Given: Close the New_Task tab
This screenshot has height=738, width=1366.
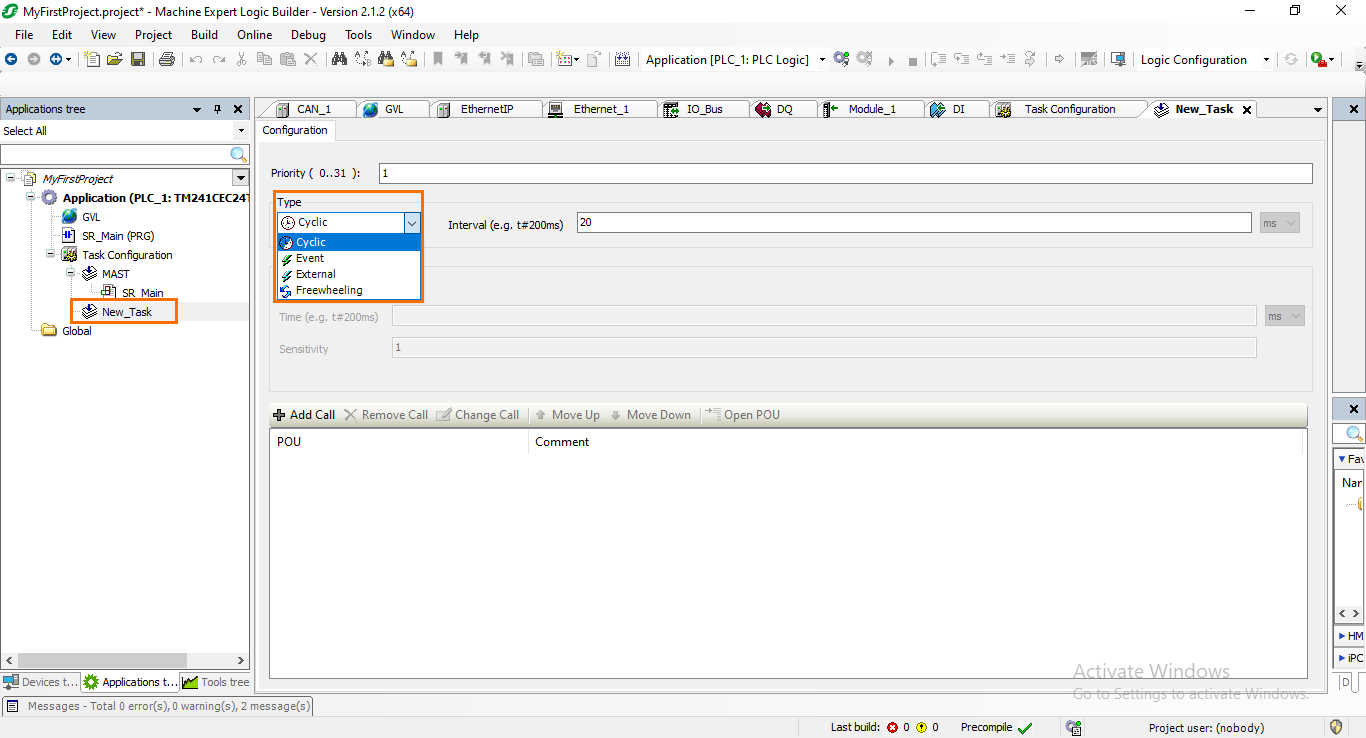Looking at the screenshot, I should coord(1247,110).
